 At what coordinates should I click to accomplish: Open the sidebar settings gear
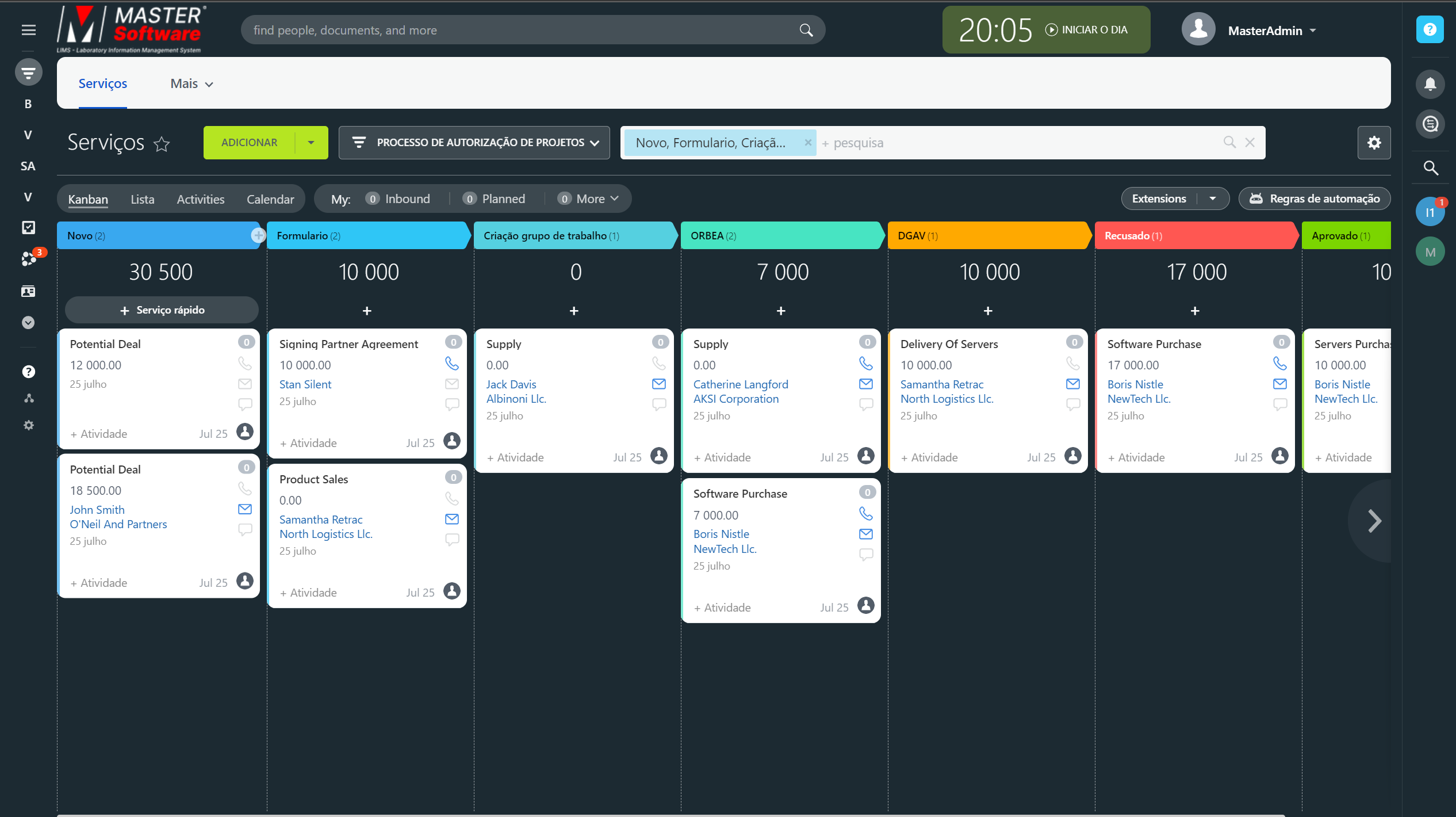coord(28,425)
